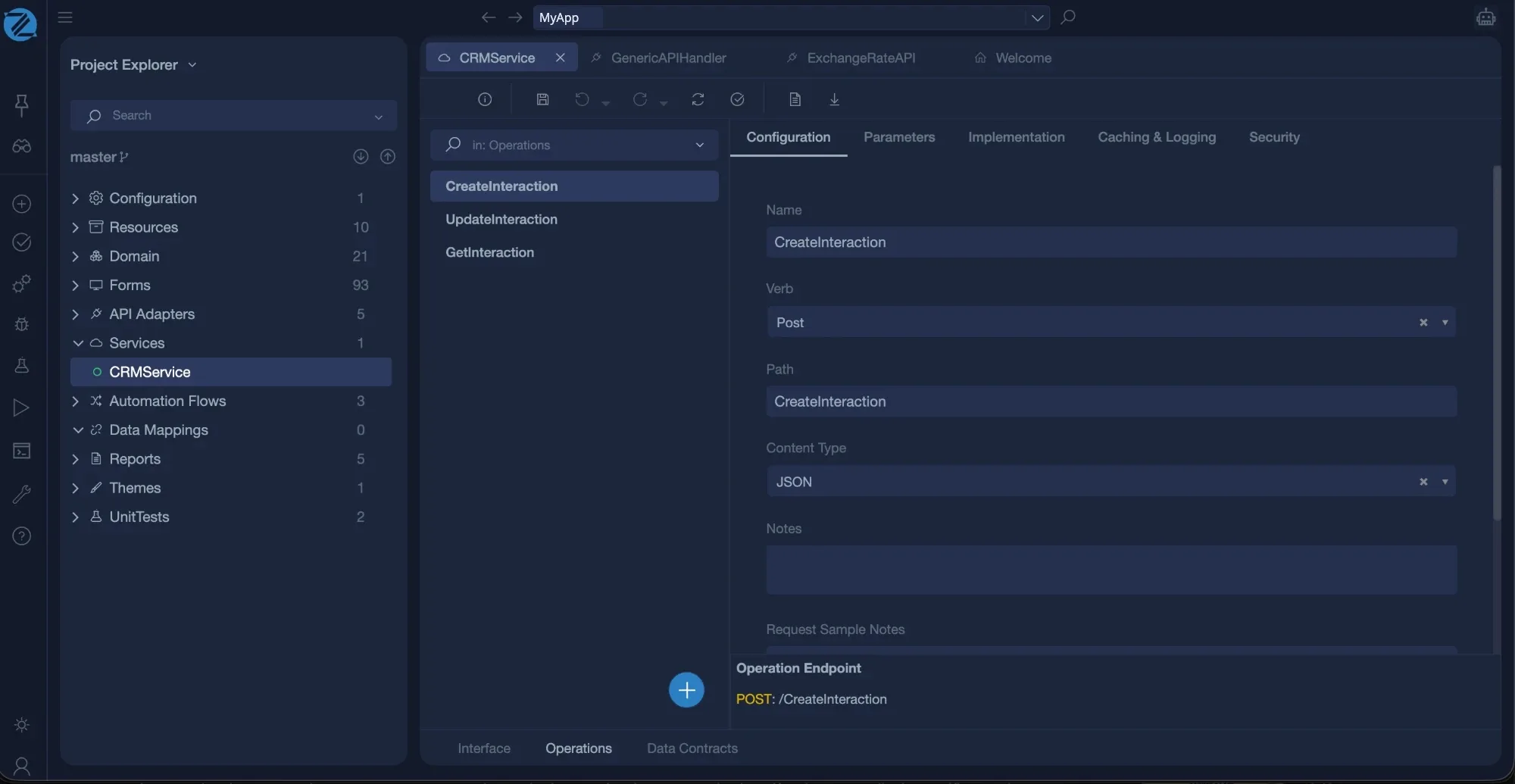Click the pin icon in left sidebar
The height and width of the screenshot is (784, 1515).
[22, 105]
